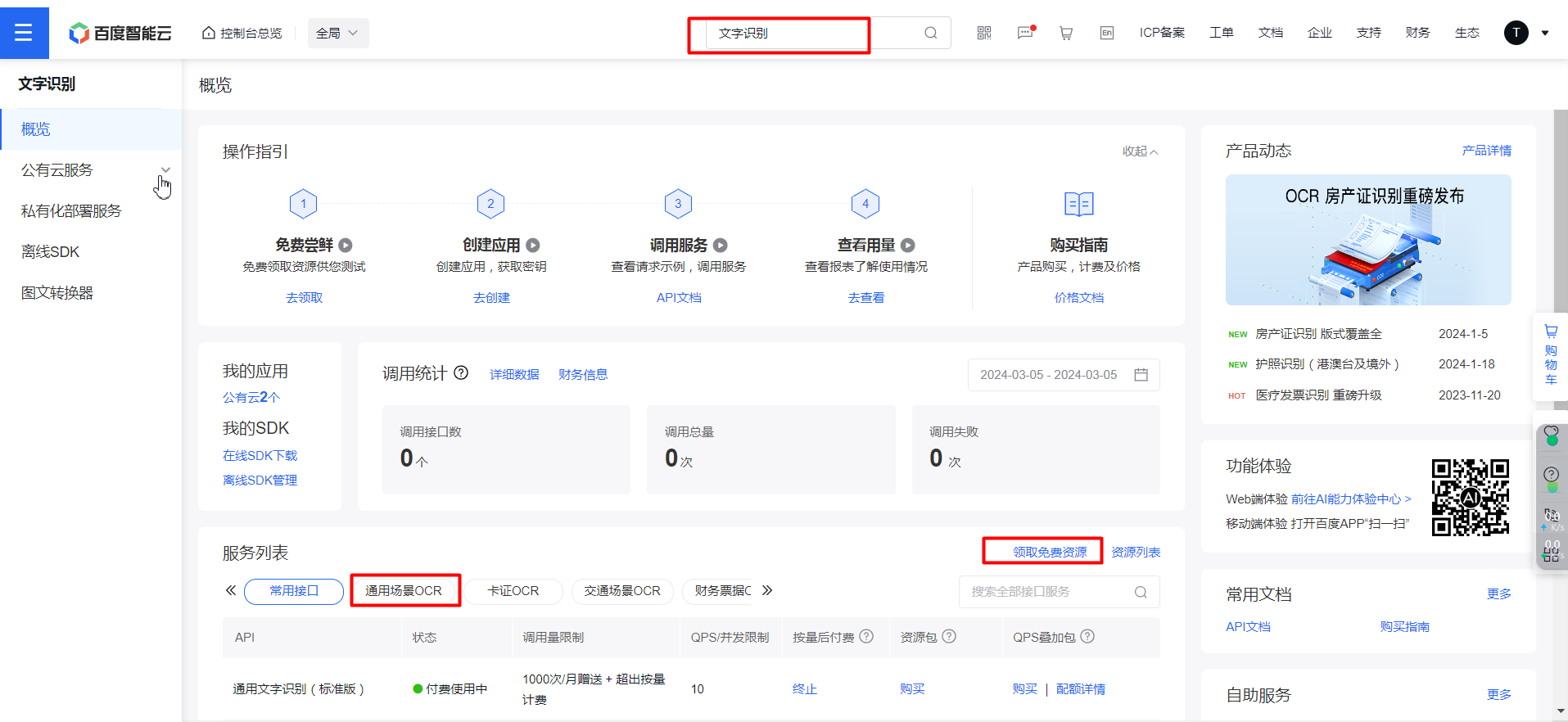Click the OCR 房产证识别 banner image
Screen dimensions: 1568x722
(x=1368, y=240)
